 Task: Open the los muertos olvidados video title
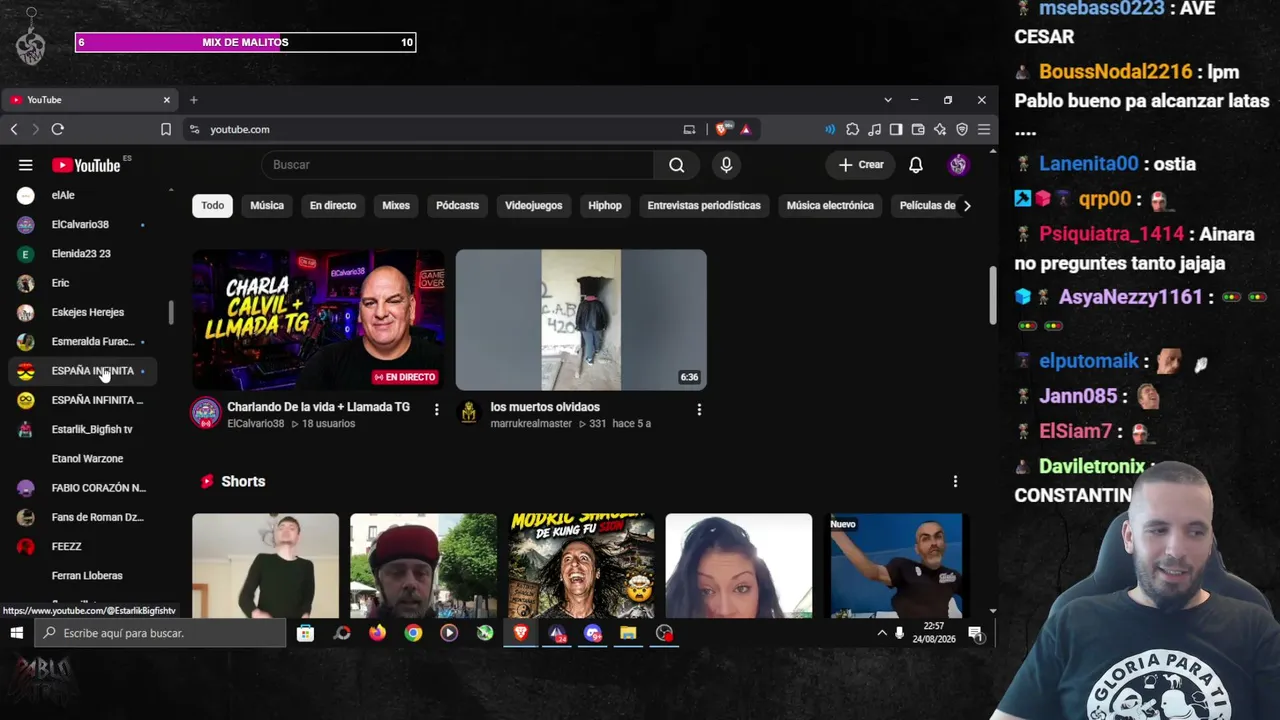click(x=545, y=407)
